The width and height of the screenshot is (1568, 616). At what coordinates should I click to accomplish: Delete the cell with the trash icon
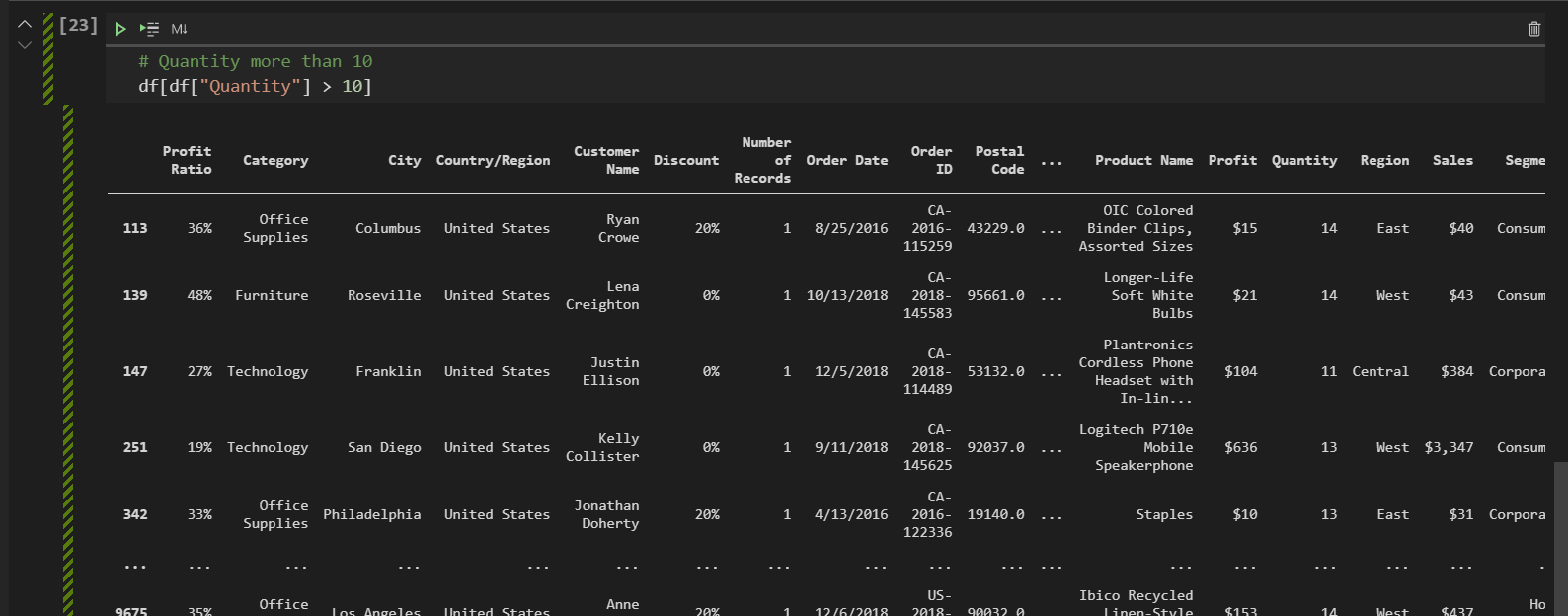1534,29
